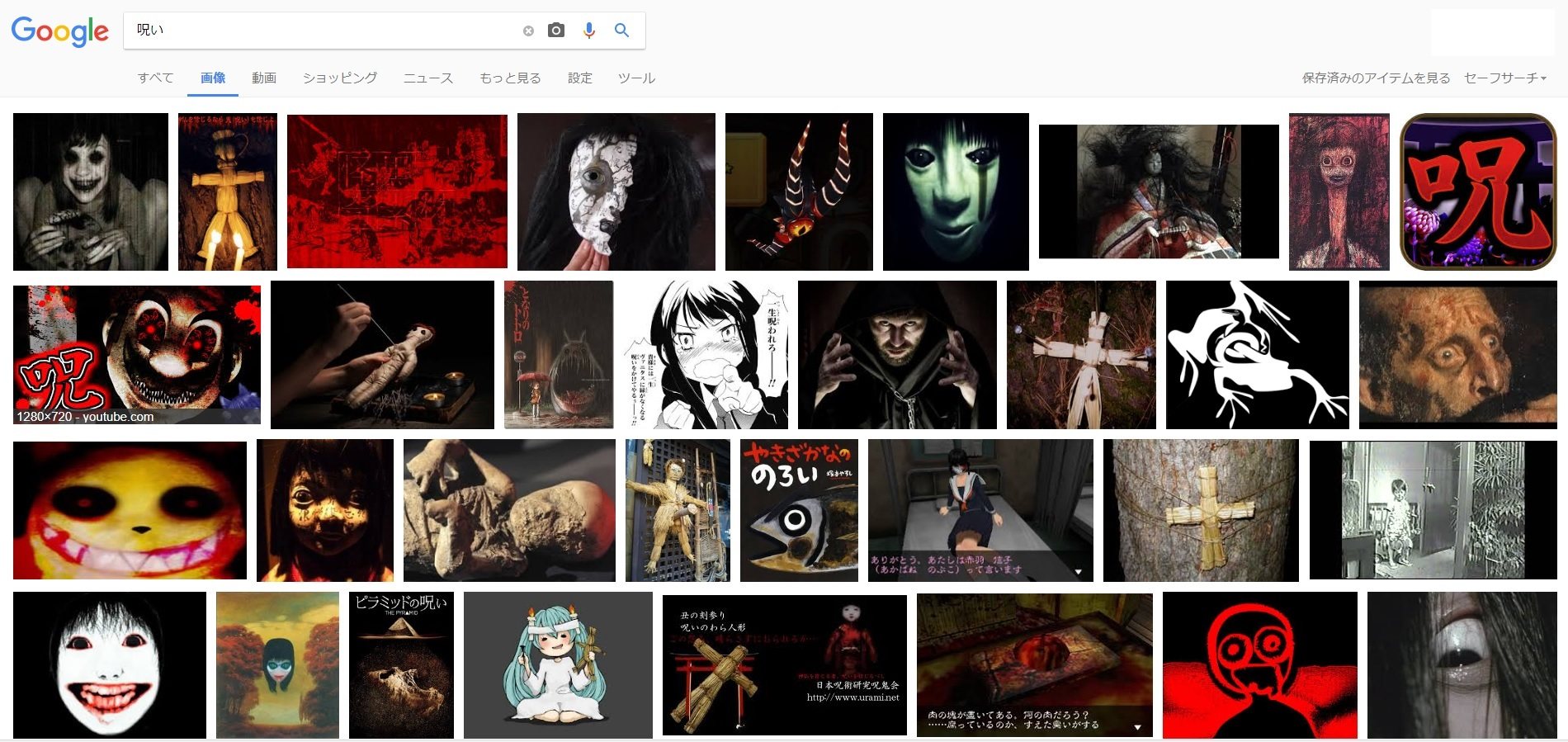Click inside the search input field

click(322, 31)
